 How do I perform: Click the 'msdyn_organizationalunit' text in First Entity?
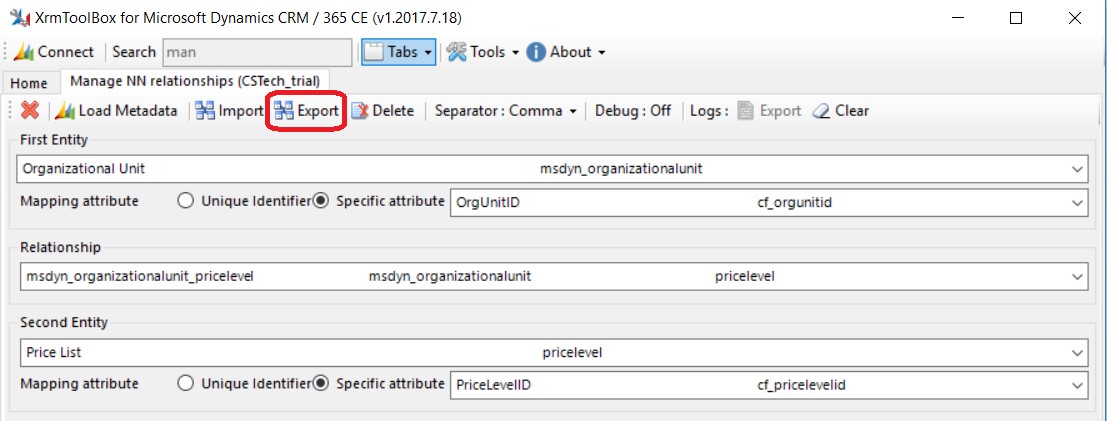pyautogui.click(x=621, y=170)
